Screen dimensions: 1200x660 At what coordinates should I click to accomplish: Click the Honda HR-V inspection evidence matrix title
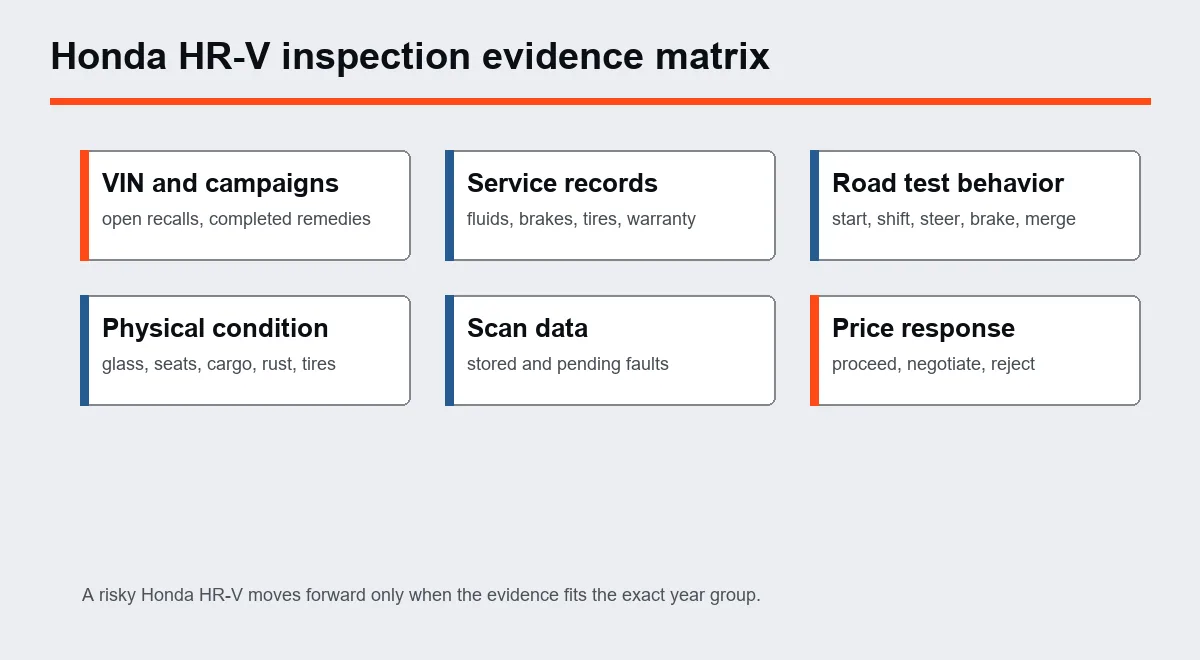[x=410, y=57]
